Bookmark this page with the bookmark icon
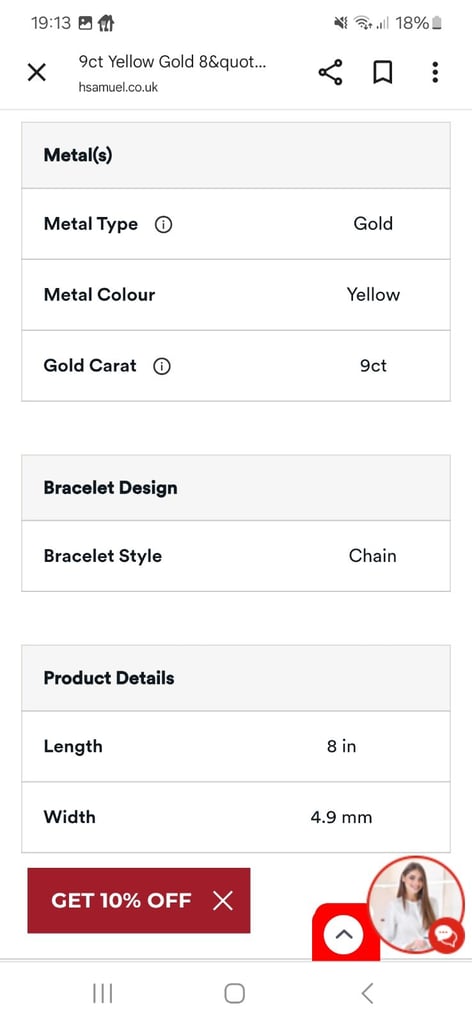Image resolution: width=472 pixels, height=1024 pixels. (383, 72)
